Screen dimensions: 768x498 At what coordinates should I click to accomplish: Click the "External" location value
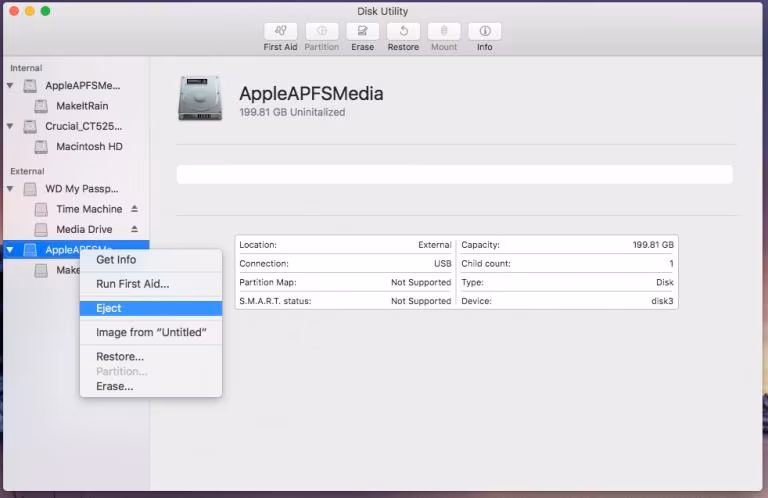click(x=434, y=245)
